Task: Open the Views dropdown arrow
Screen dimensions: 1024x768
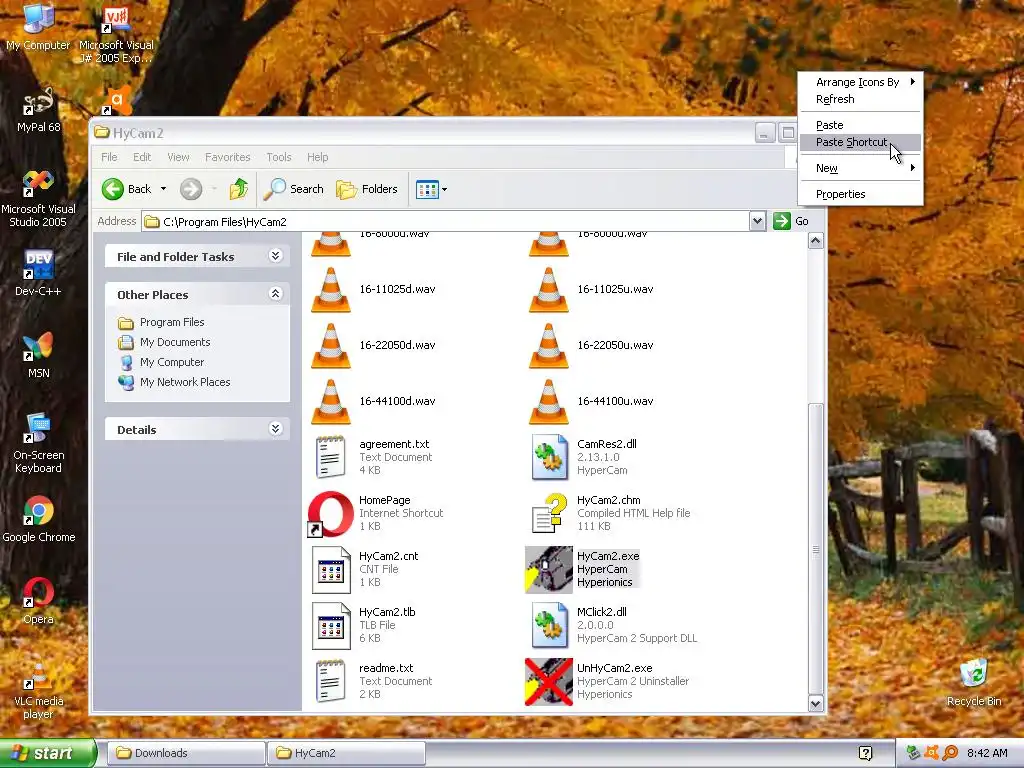Action: coord(445,190)
